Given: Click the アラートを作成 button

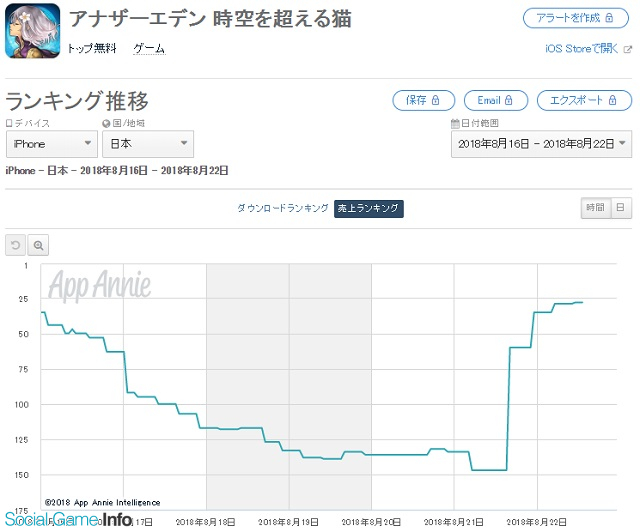Looking at the screenshot, I should coord(576,18).
